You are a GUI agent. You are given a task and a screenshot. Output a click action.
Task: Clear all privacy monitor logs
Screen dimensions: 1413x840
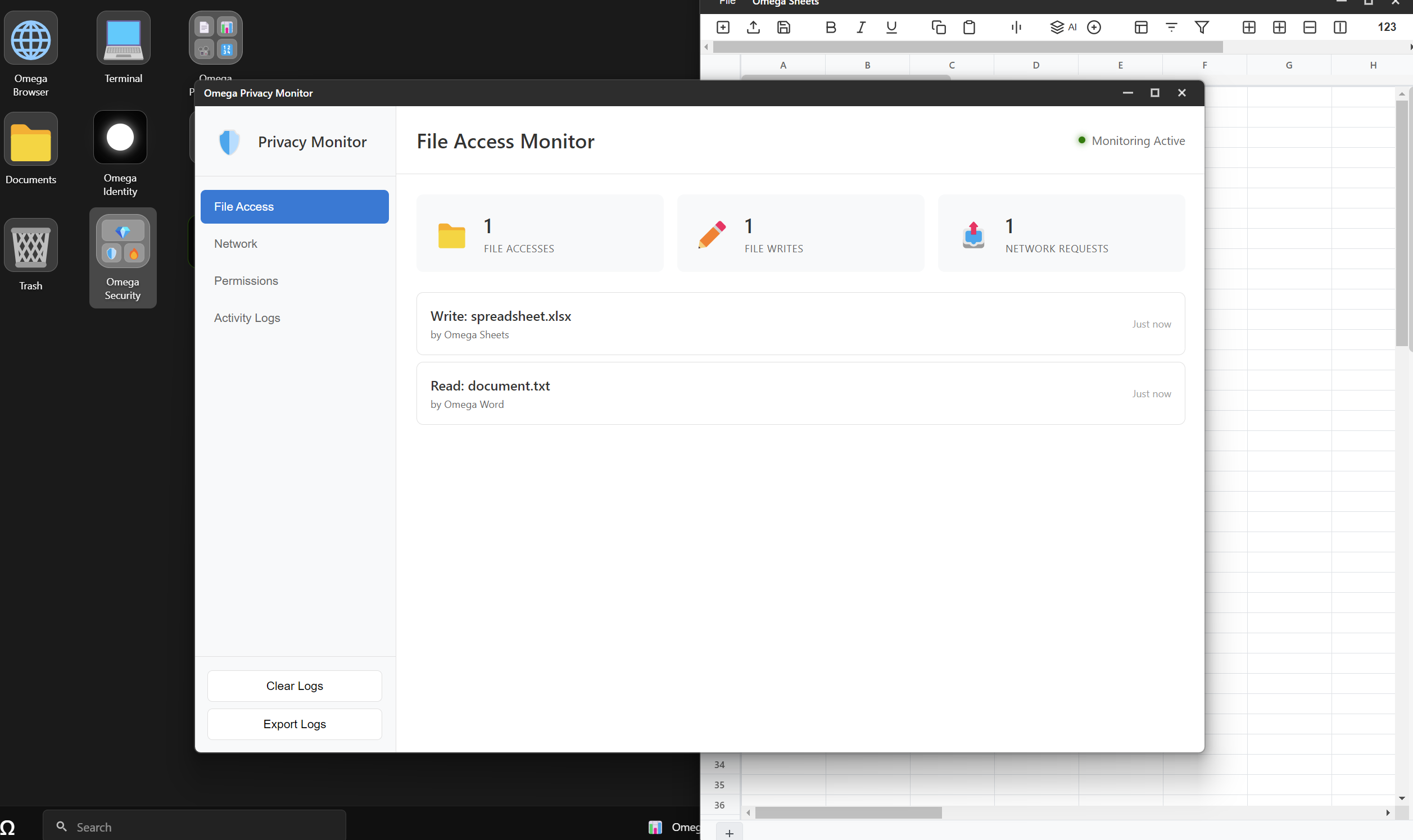tap(294, 685)
